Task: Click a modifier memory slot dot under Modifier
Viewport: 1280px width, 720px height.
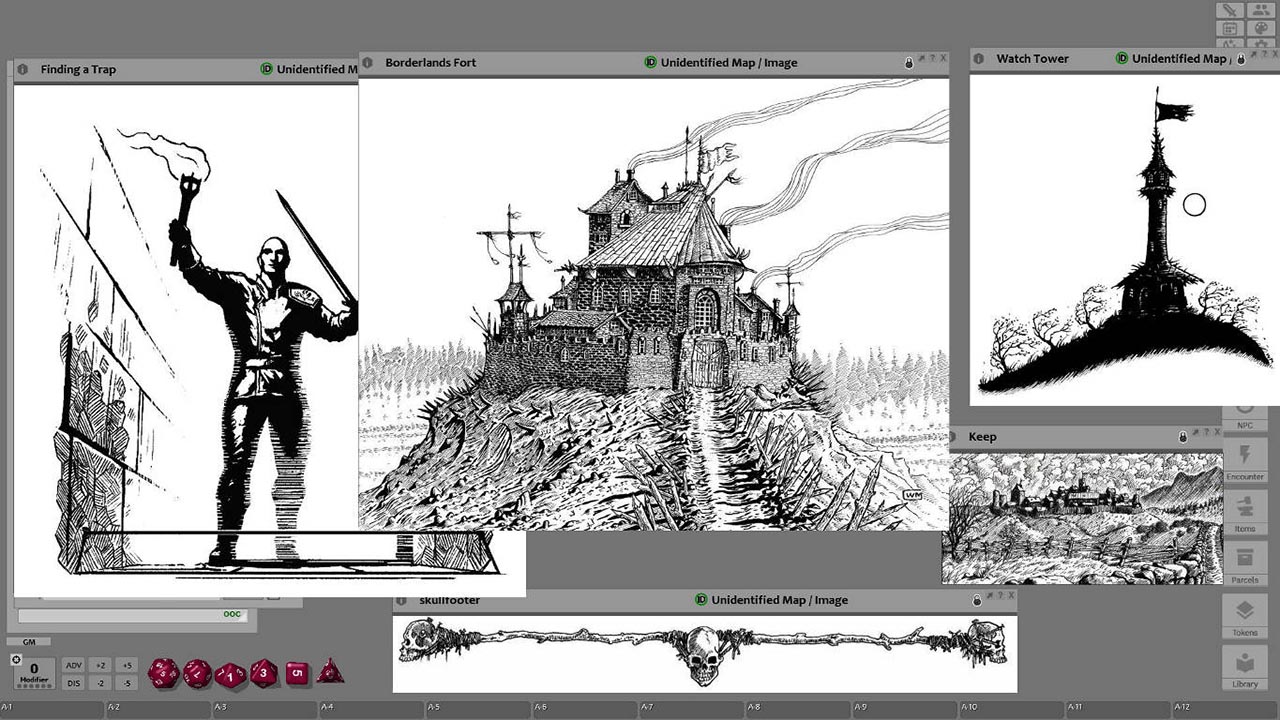Action: click(32, 687)
